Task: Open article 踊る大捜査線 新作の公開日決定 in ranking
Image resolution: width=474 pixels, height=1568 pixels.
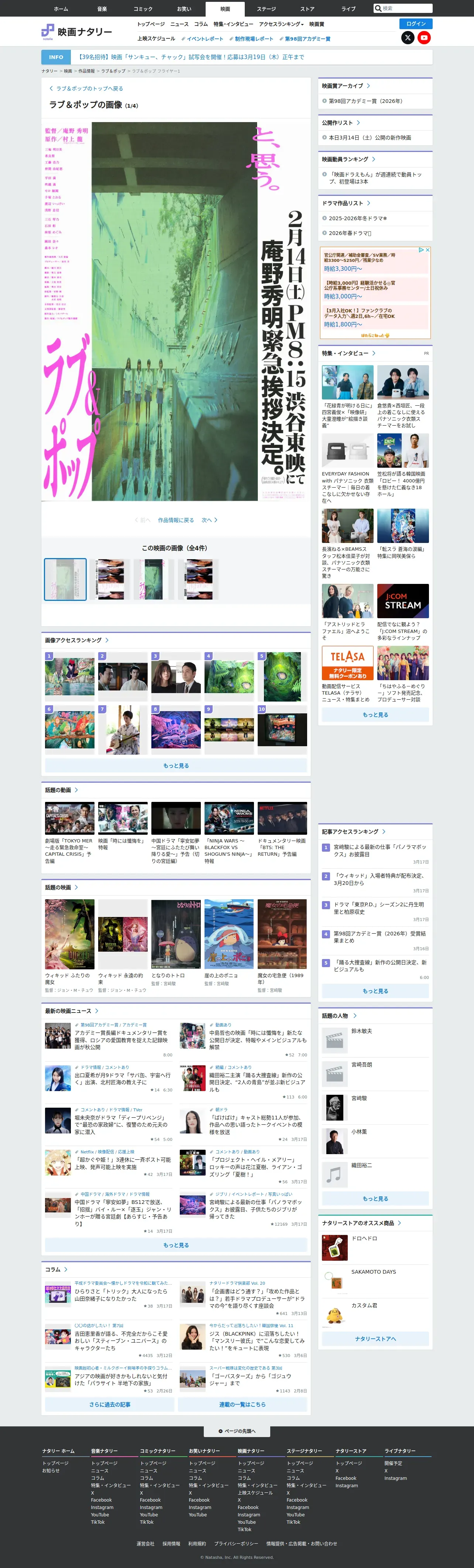Action: pyautogui.click(x=380, y=965)
